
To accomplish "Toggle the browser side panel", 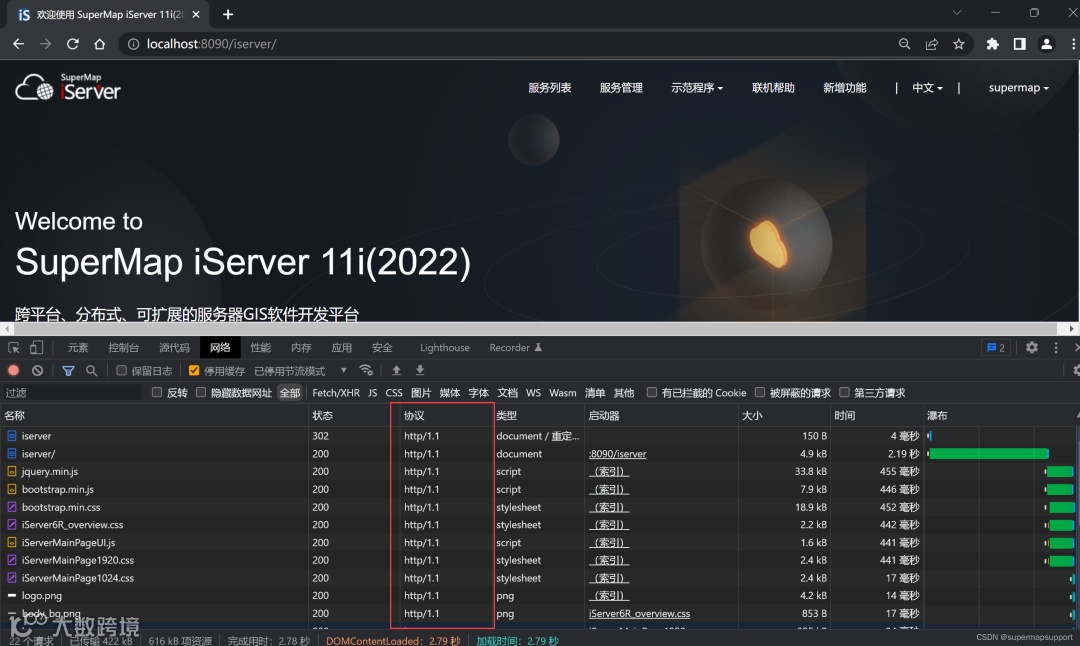I will (1019, 43).
